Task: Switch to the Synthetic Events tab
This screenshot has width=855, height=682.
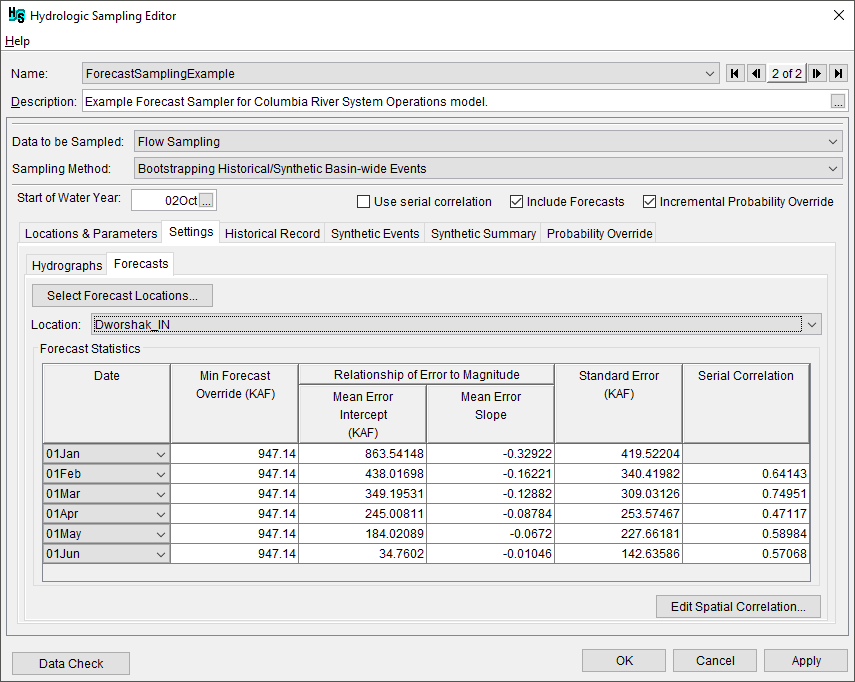Action: click(x=375, y=233)
